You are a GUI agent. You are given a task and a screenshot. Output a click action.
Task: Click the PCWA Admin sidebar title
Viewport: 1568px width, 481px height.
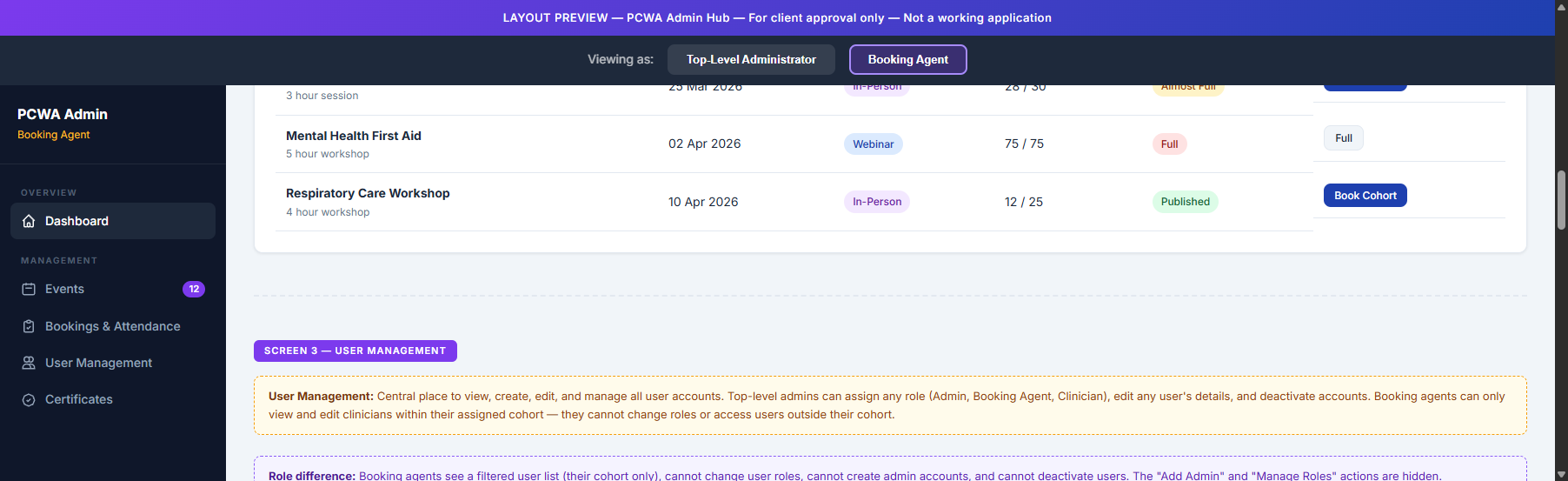point(63,114)
